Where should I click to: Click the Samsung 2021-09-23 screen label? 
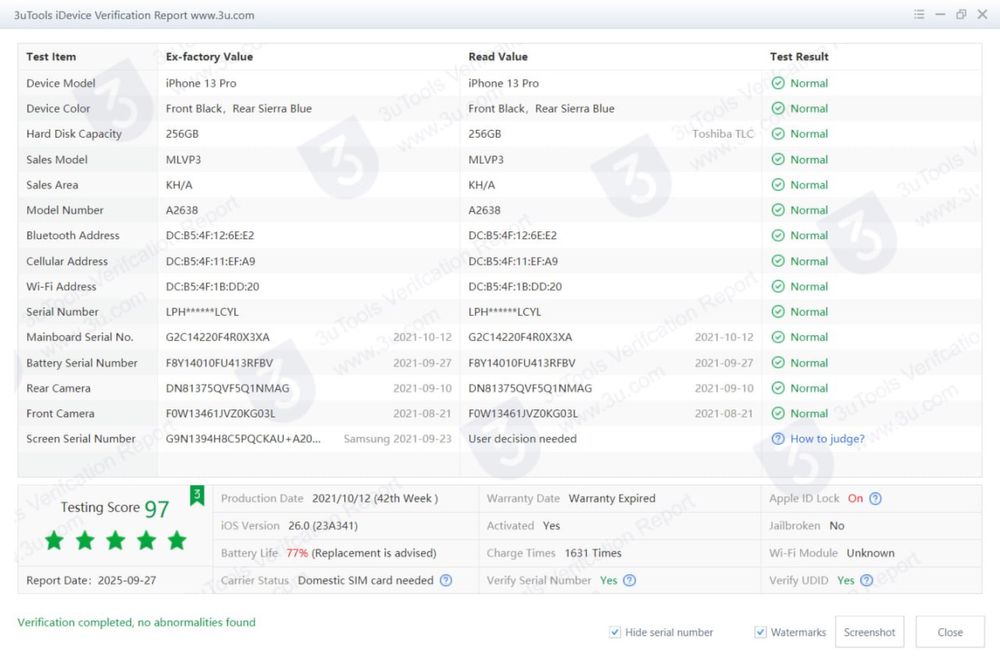click(397, 439)
